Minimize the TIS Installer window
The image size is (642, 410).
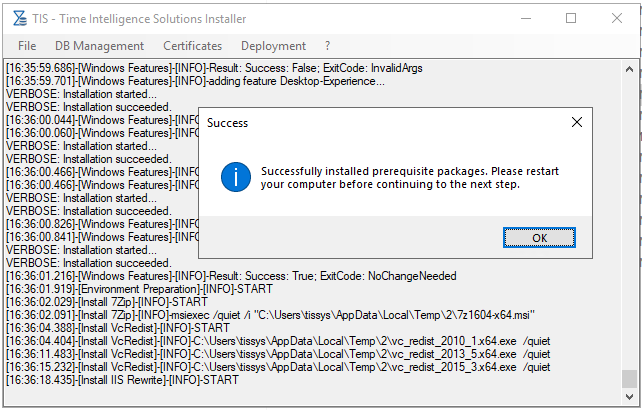click(x=526, y=18)
